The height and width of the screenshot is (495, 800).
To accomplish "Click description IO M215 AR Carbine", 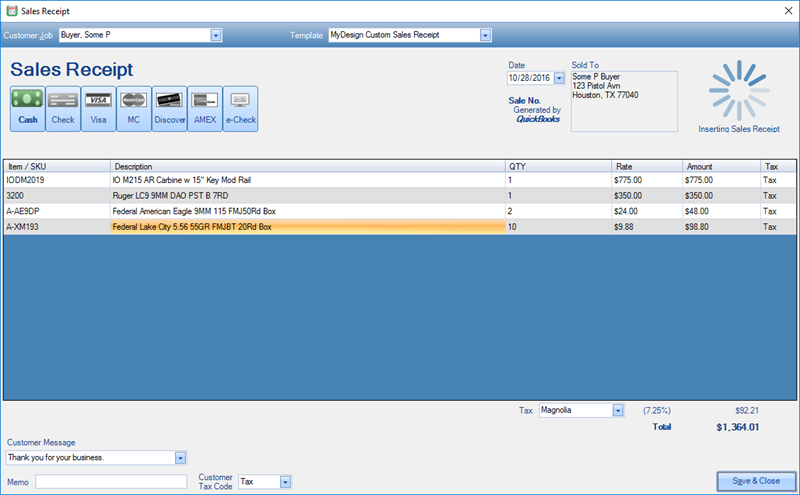I will pyautogui.click(x=308, y=180).
